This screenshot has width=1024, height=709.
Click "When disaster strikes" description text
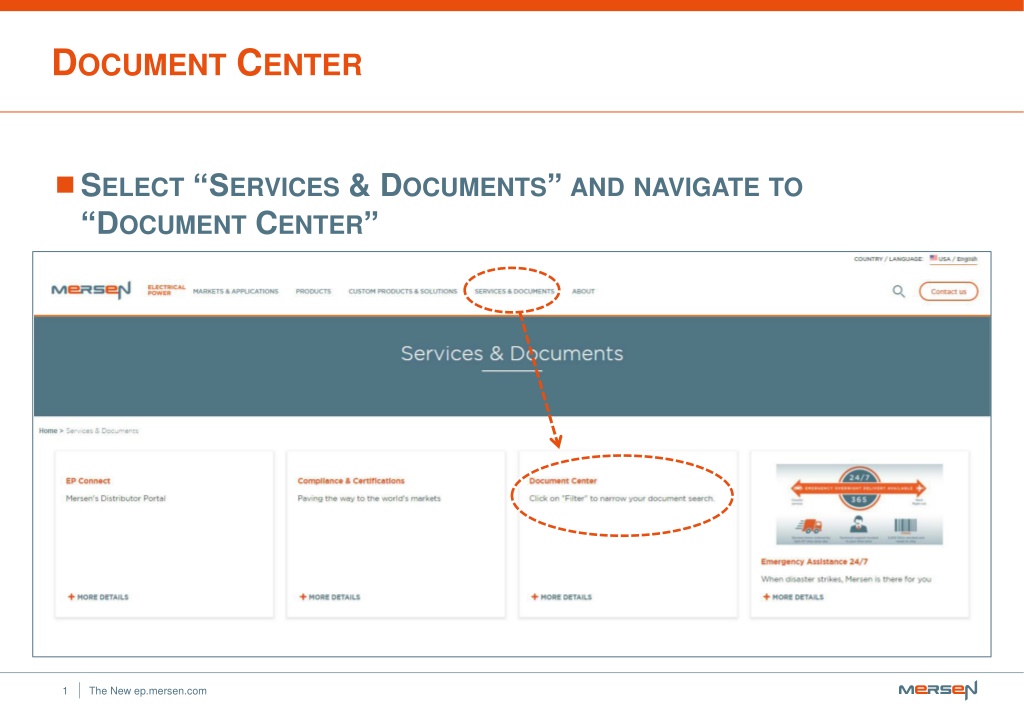coord(846,579)
